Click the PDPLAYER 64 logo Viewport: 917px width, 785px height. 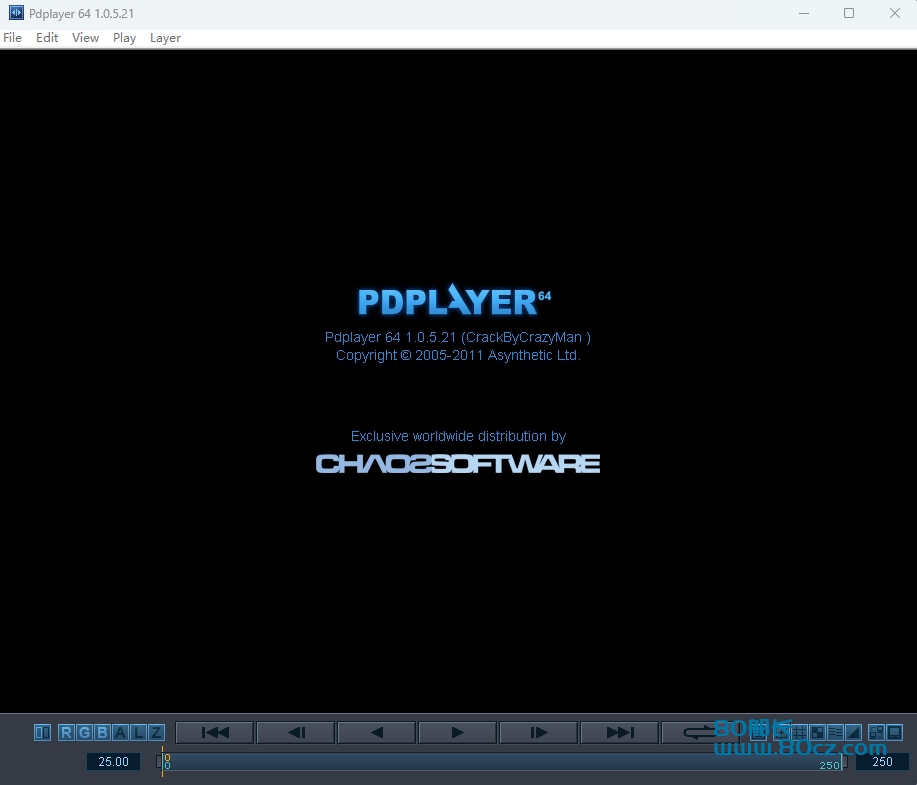point(454,300)
